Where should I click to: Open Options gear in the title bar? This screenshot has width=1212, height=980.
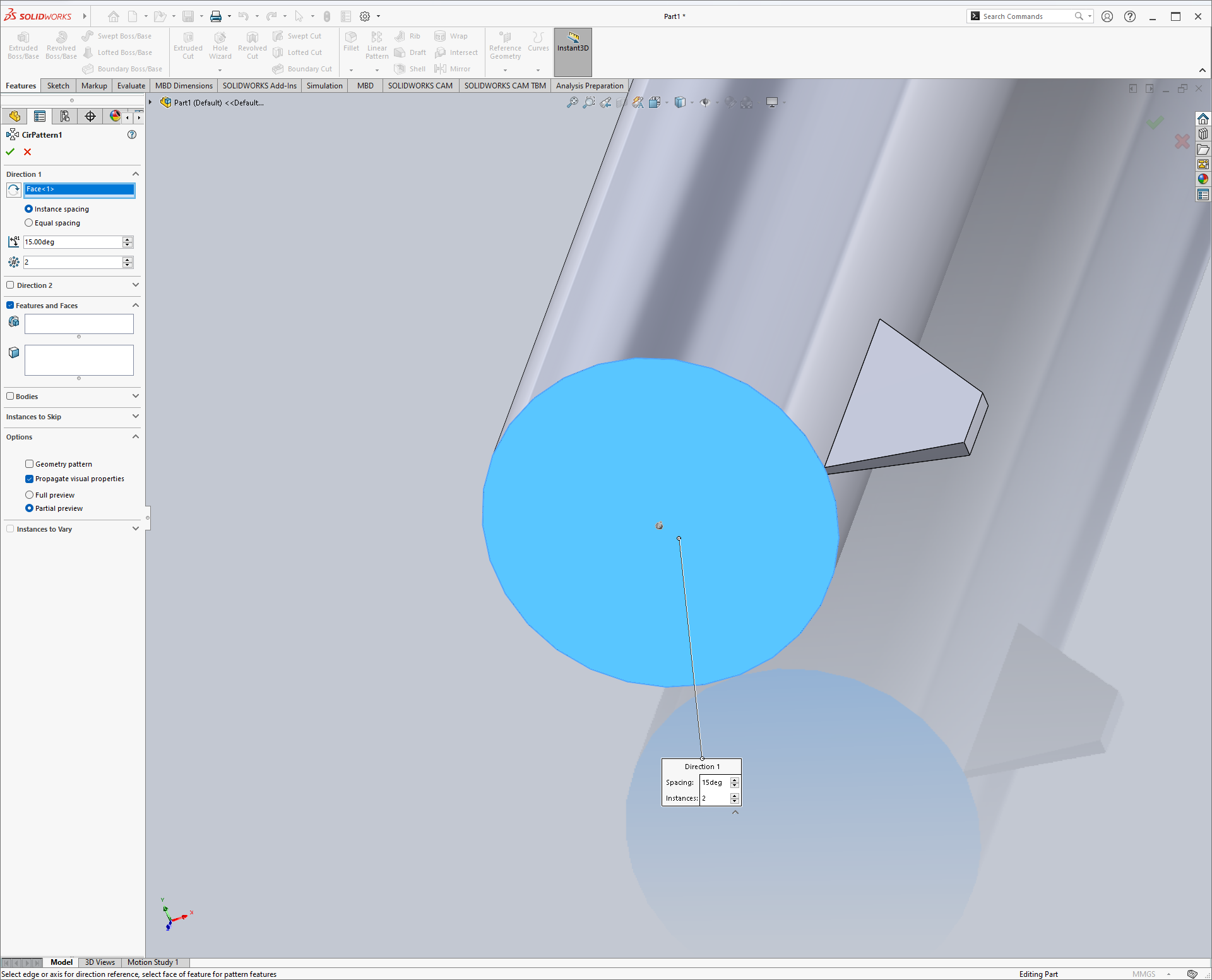[x=365, y=16]
